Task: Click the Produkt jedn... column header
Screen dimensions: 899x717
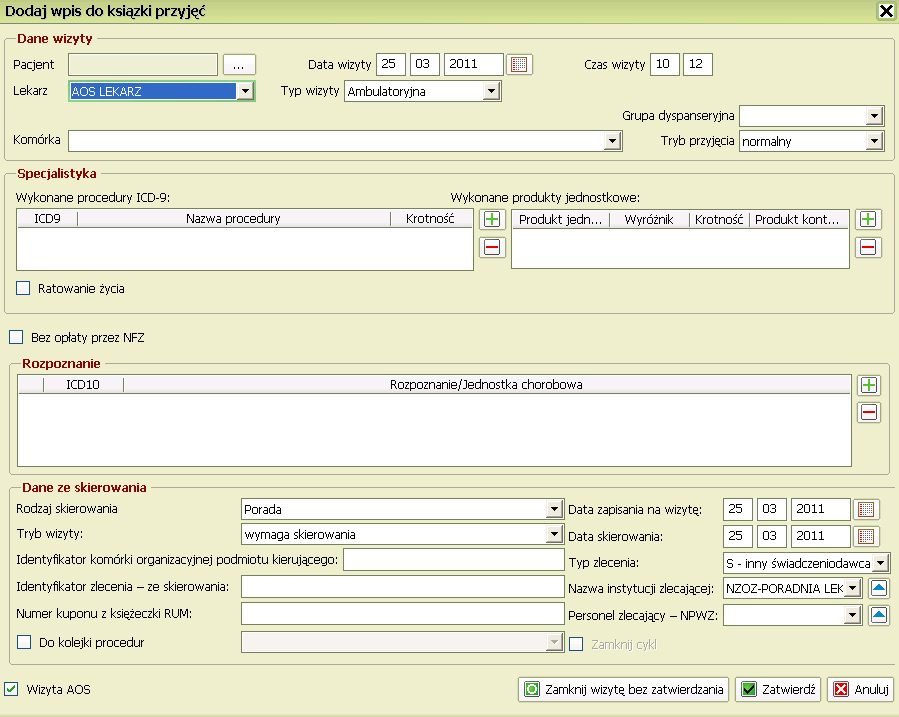Action: coord(560,220)
